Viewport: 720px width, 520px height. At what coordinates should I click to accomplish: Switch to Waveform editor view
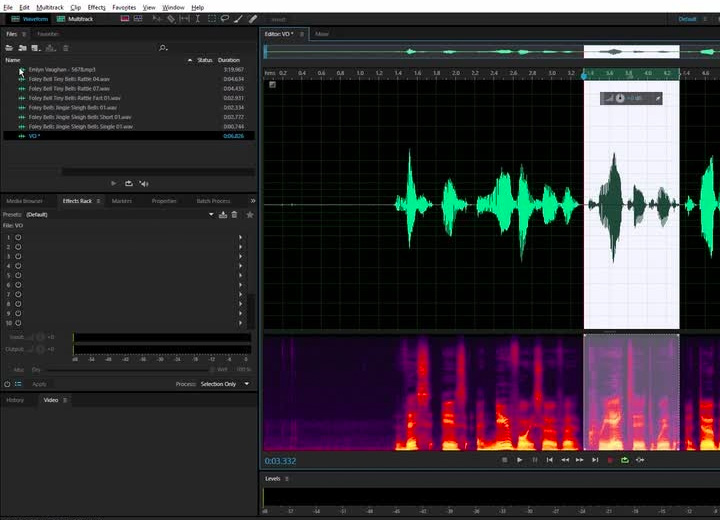coord(29,19)
